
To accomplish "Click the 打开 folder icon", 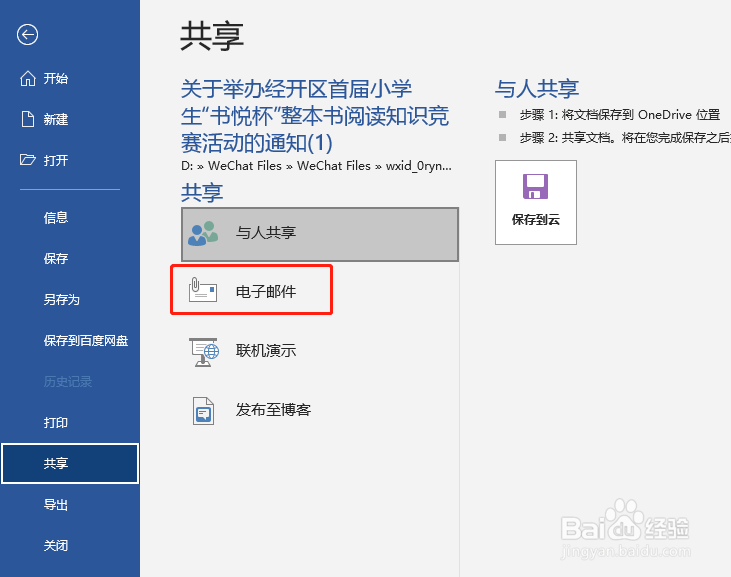I will pos(28,160).
